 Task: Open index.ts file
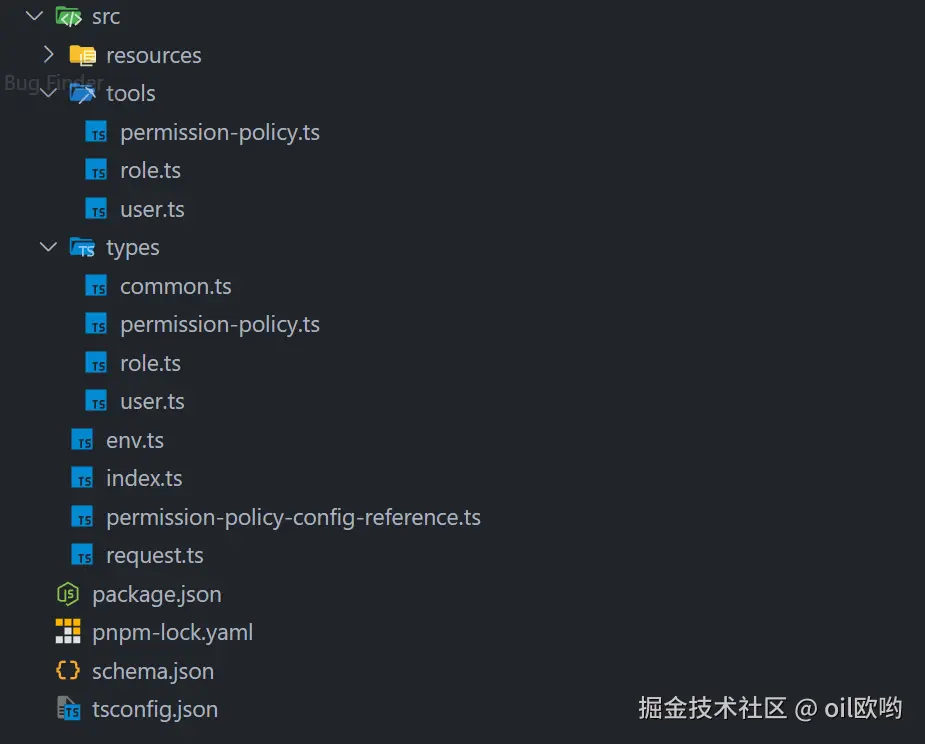tap(144, 478)
